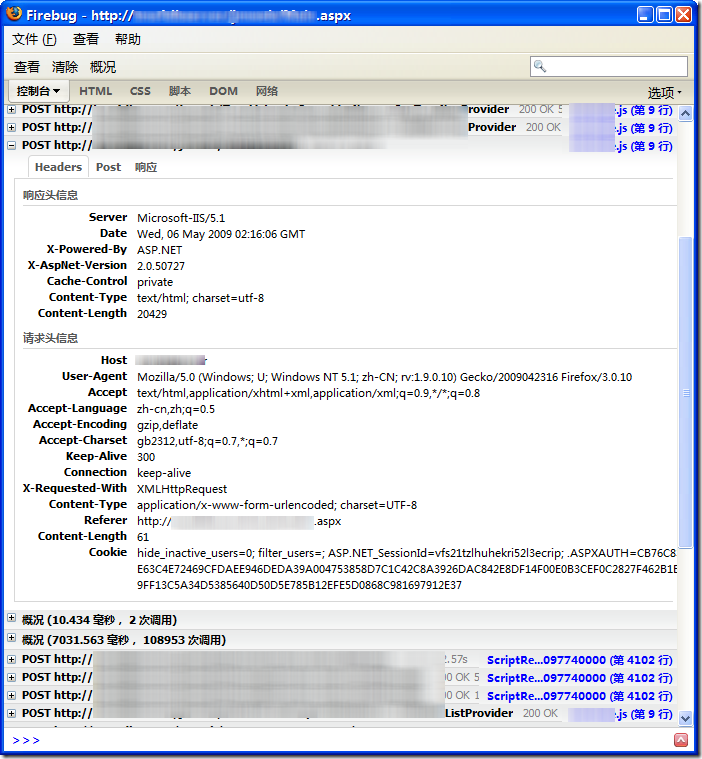
Task: Switch to the CSS panel tab
Action: pos(140,91)
